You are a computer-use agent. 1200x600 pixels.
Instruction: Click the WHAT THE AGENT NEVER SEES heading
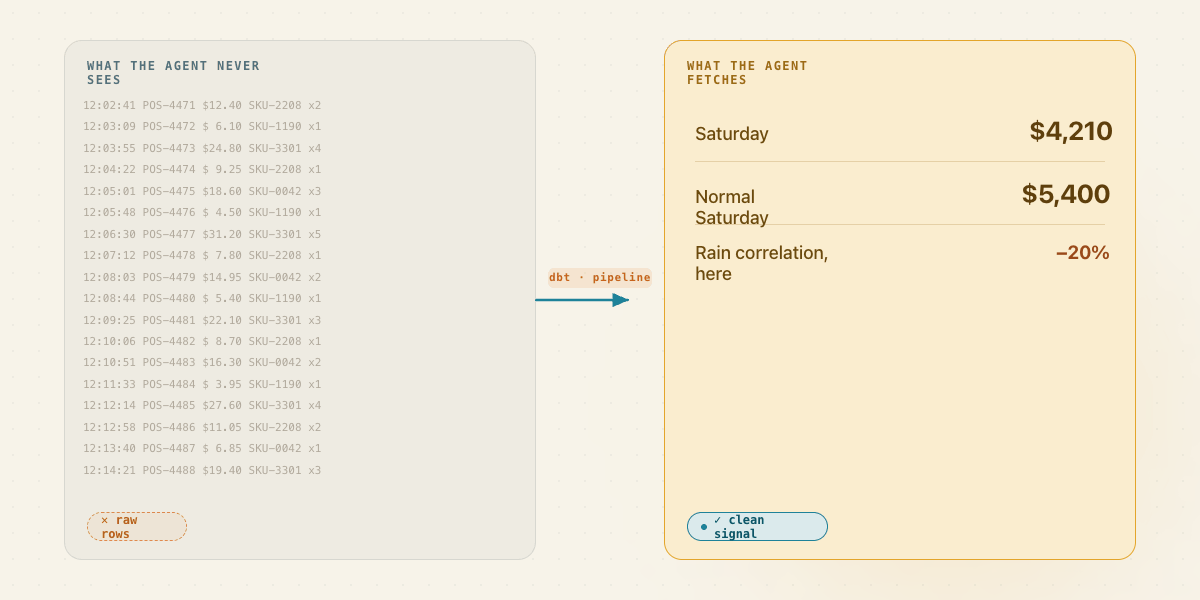(173, 73)
